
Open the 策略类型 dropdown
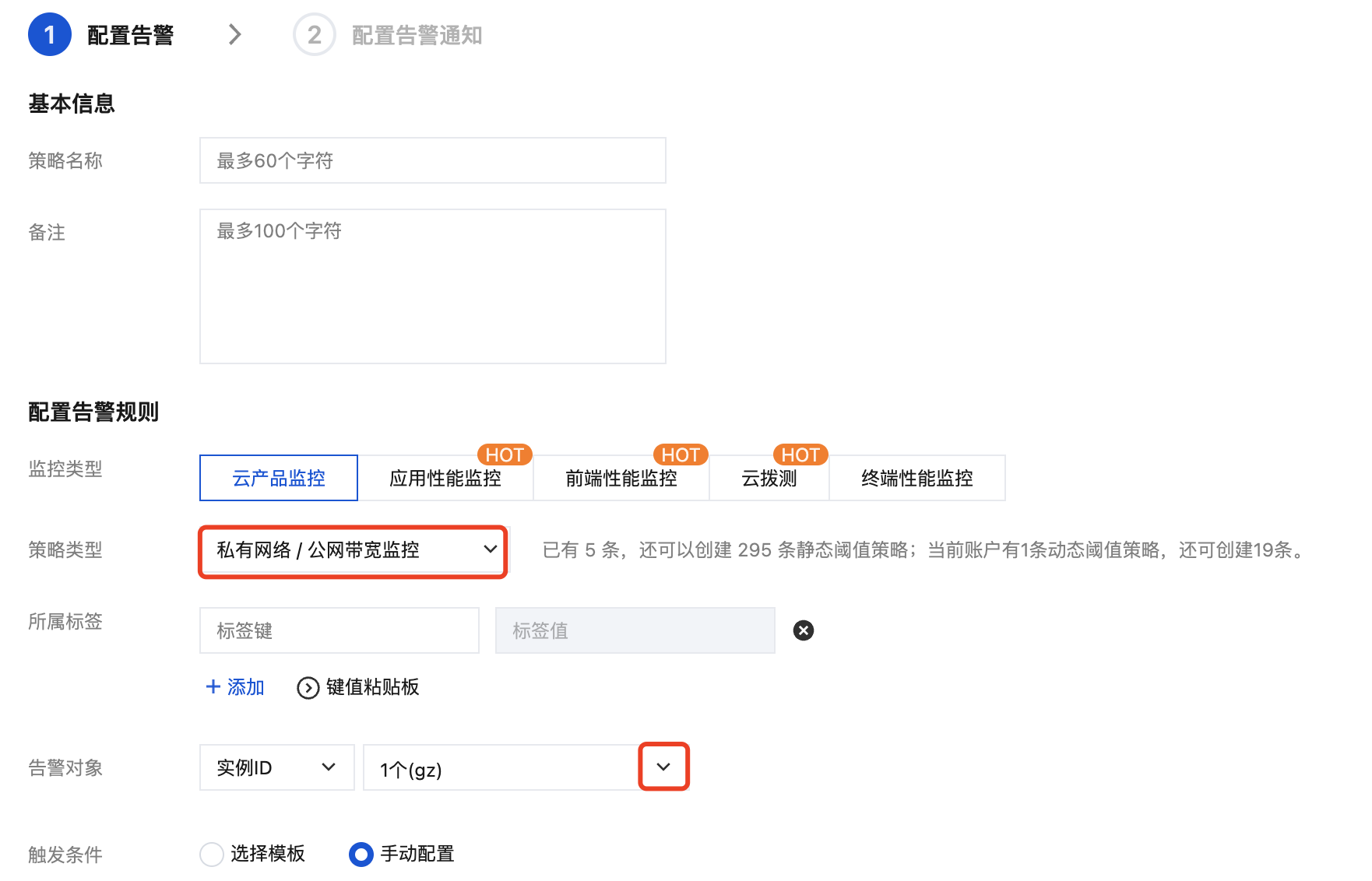pos(354,550)
